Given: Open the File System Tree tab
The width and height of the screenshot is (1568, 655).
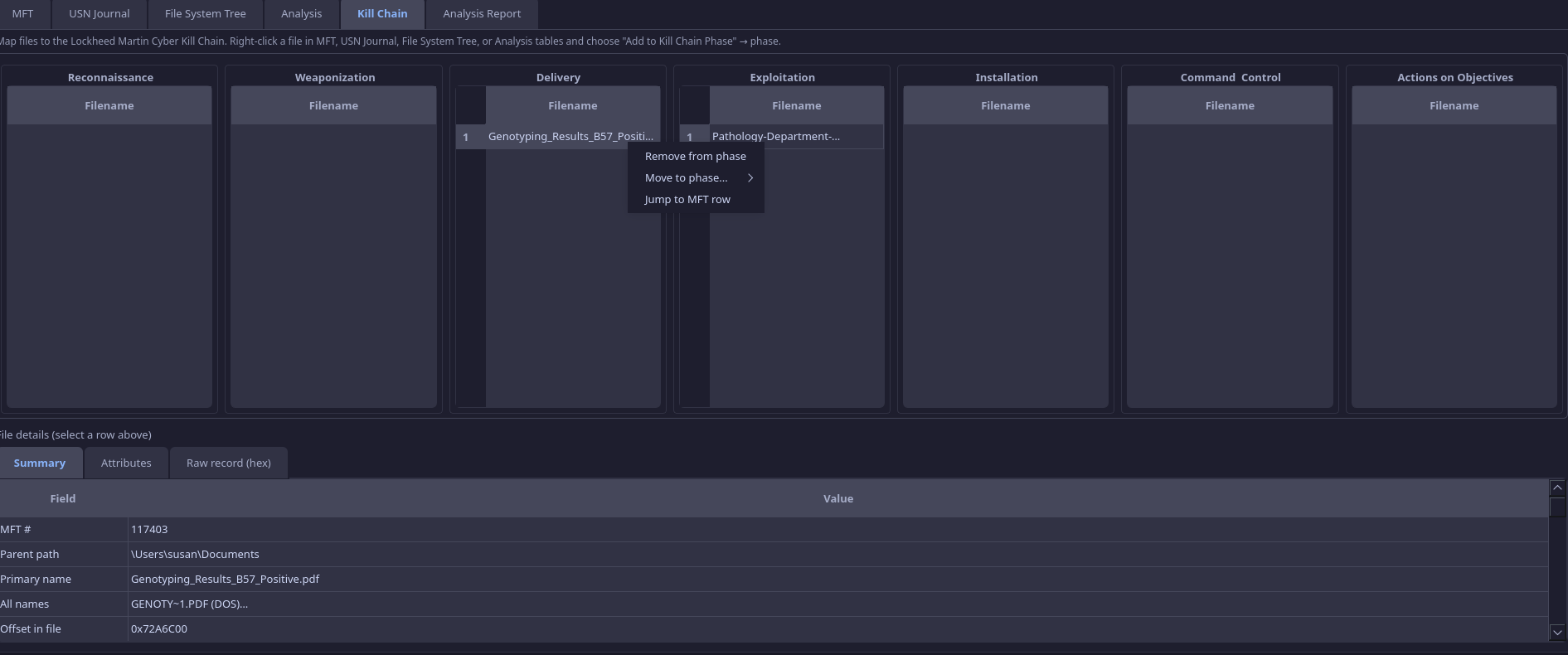Looking at the screenshot, I should 205,14.
